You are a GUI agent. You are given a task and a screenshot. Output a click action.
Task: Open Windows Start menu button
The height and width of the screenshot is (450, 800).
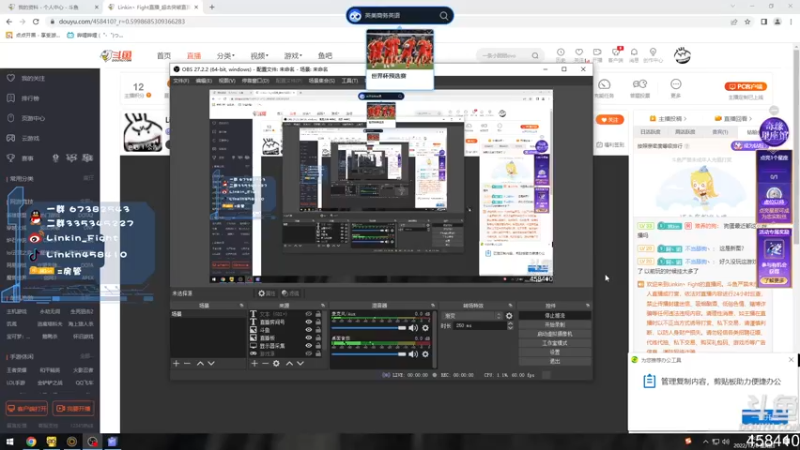point(9,442)
